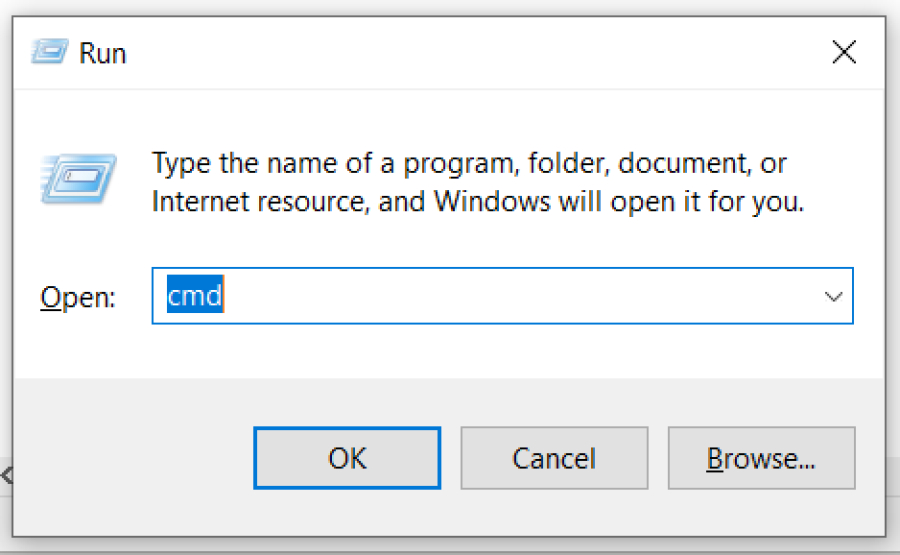Screen dimensions: 900x555
Task: Close the Run dialog with X
Action: point(844,52)
